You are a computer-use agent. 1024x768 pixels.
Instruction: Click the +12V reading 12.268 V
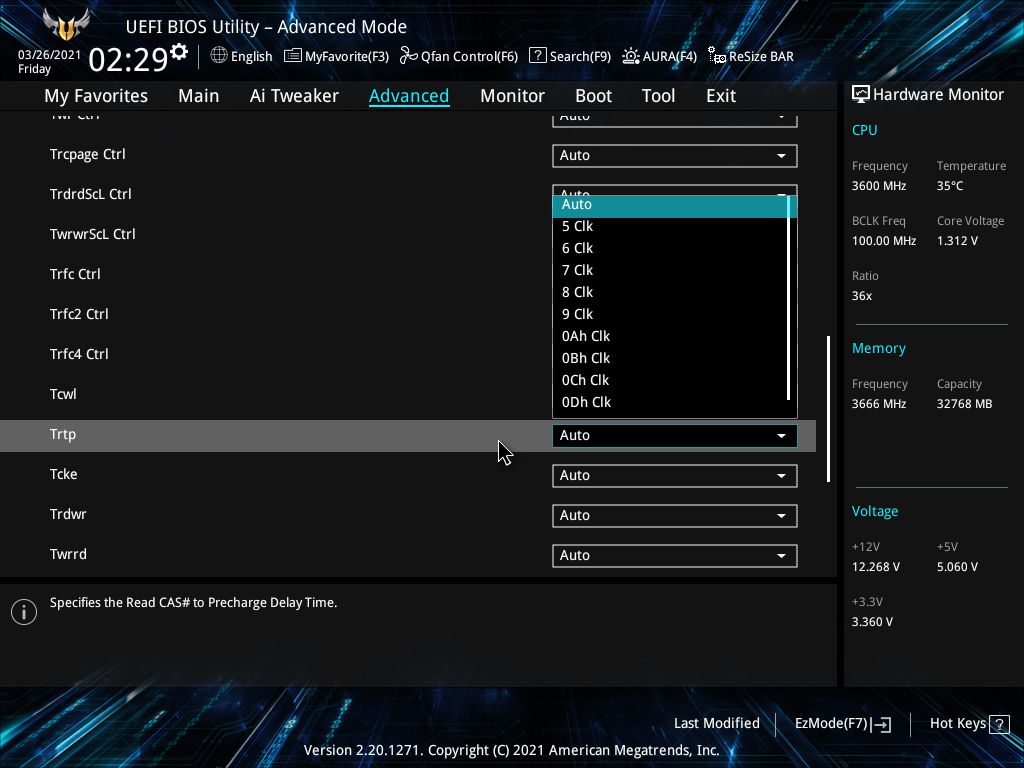pyautogui.click(x=876, y=567)
